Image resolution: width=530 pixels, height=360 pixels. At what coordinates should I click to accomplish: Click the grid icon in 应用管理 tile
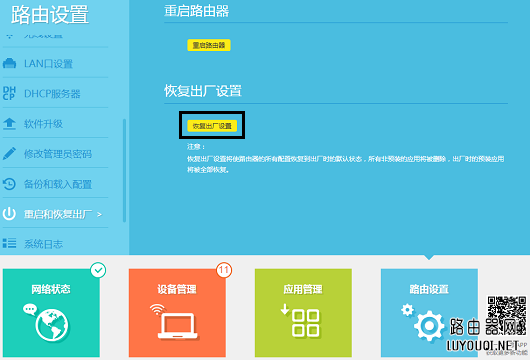click(x=305, y=323)
